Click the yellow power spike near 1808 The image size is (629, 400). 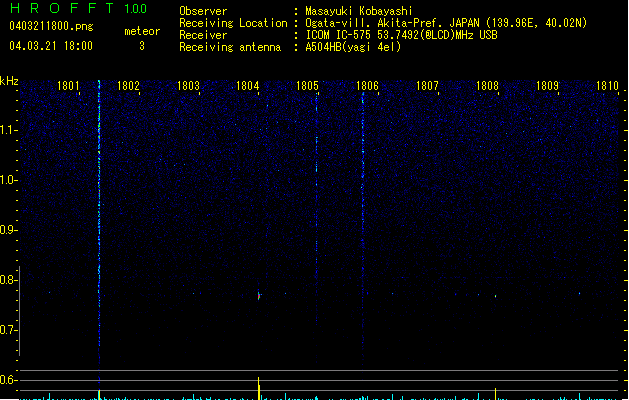(495, 393)
